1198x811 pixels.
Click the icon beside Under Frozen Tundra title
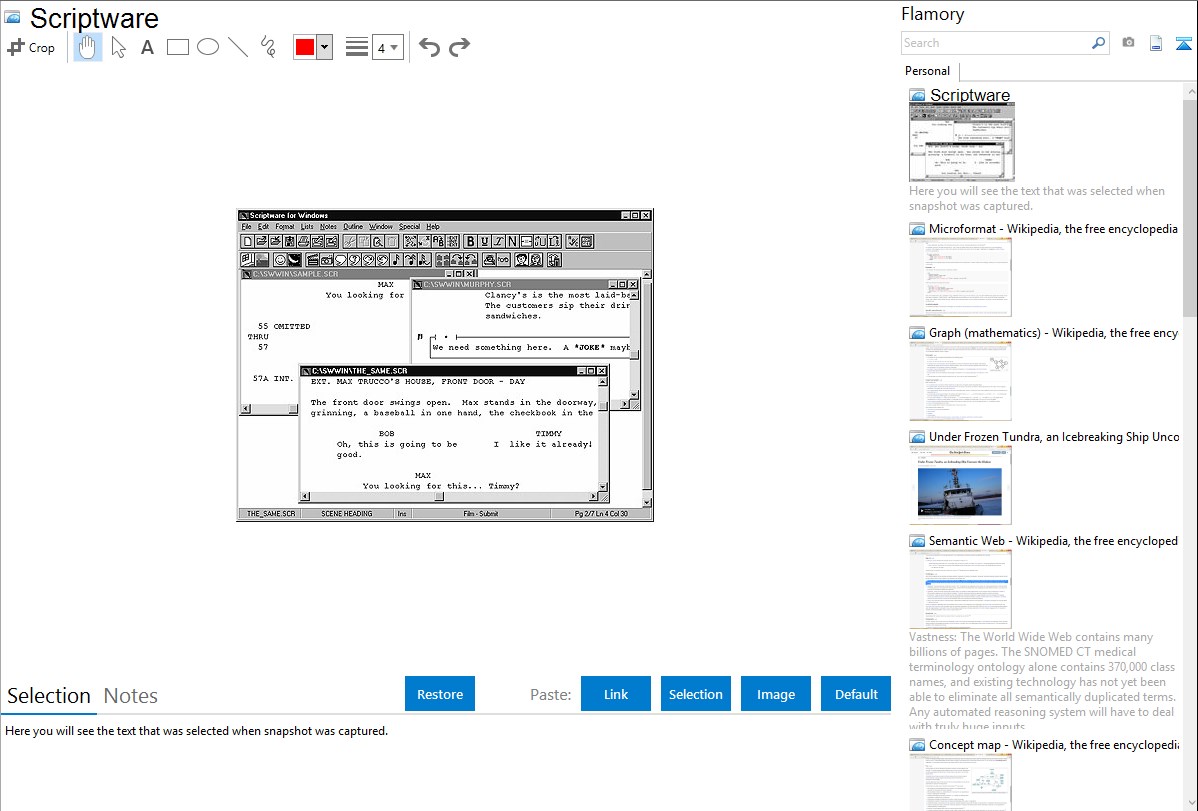click(918, 437)
